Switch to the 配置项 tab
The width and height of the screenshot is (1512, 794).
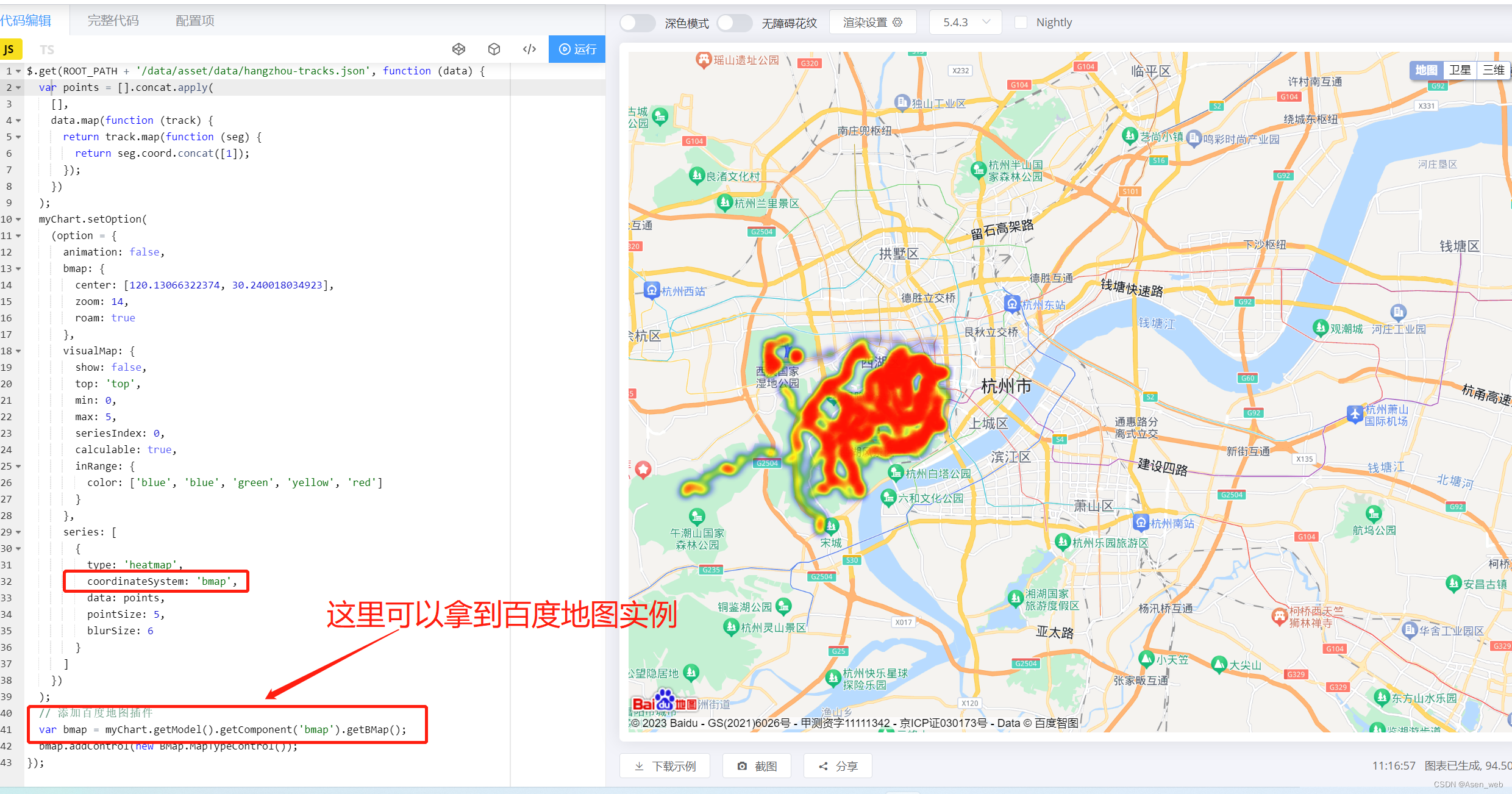[x=193, y=20]
